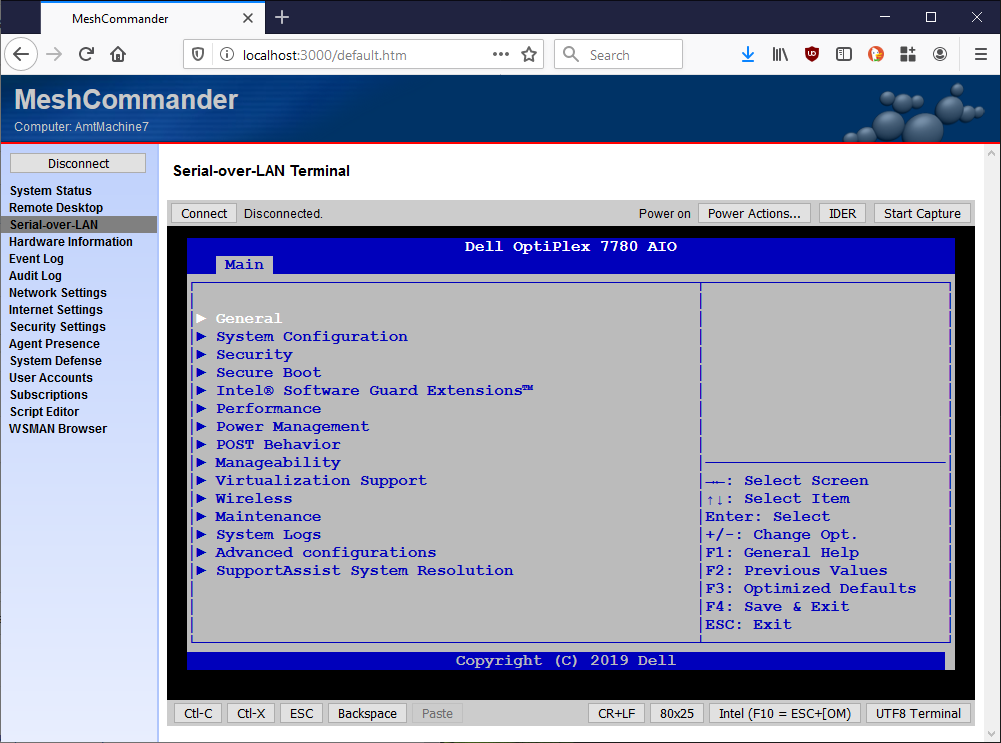The height and width of the screenshot is (743, 1001).
Task: Select General entry in BIOS menu
Action: 248,318
